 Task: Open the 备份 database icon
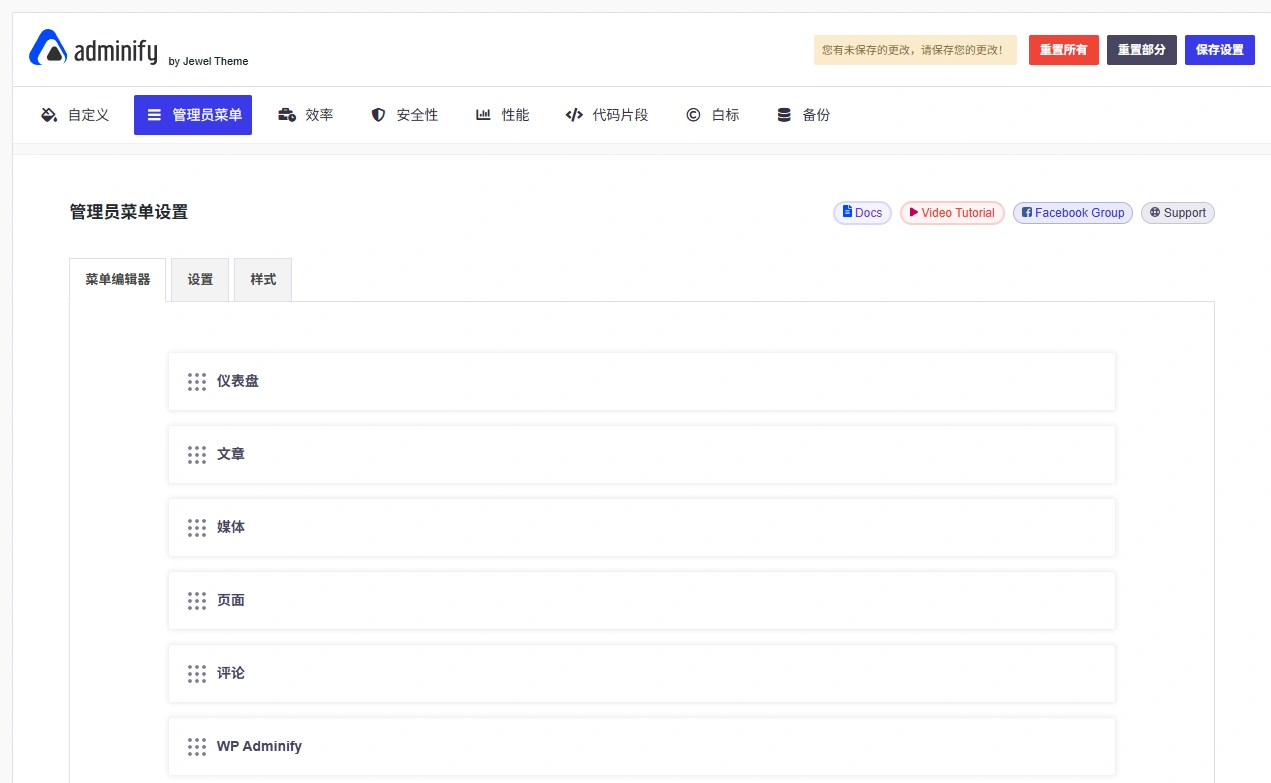[781, 114]
